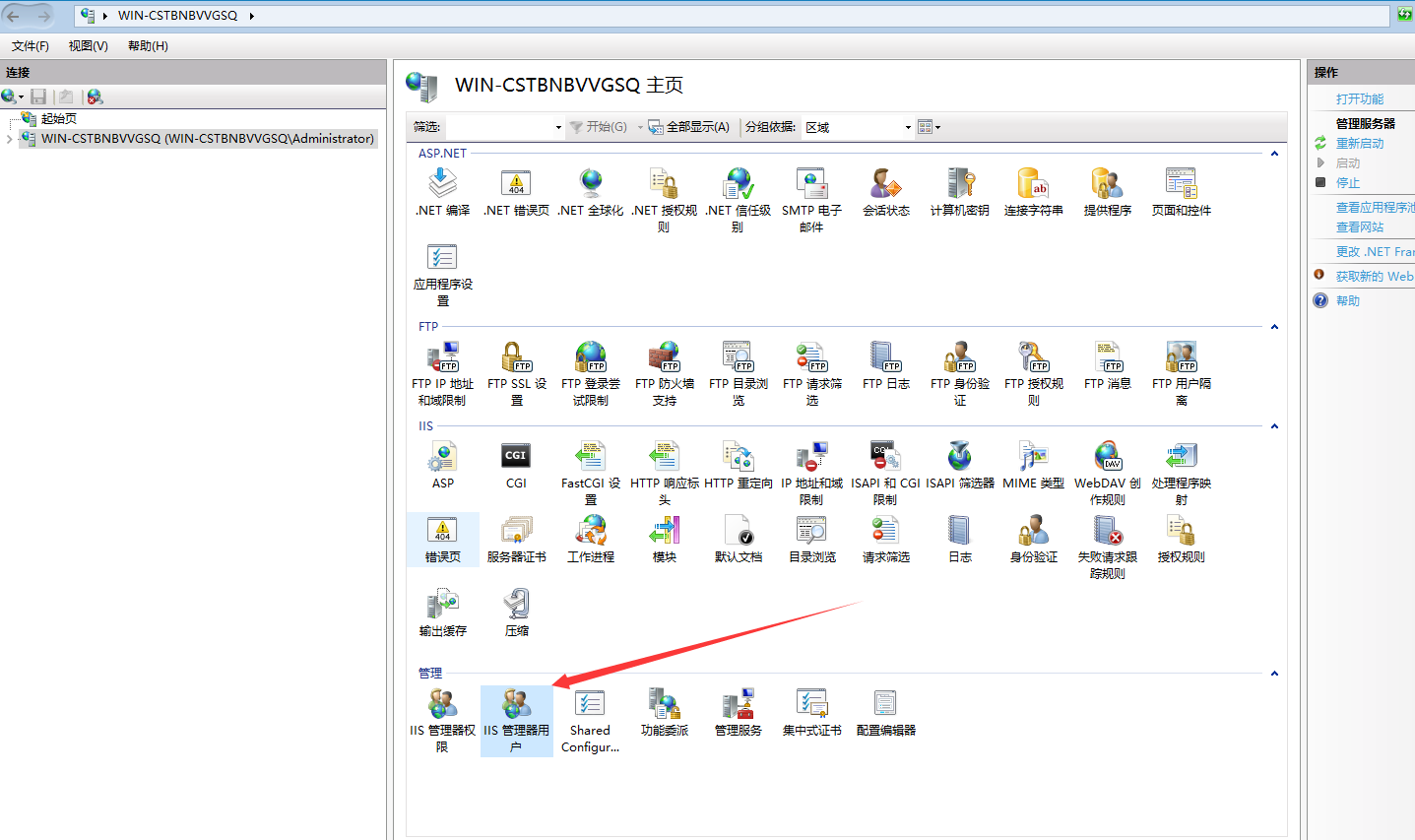The height and width of the screenshot is (840, 1415).
Task: Click the 获取新的 Web link
Action: pyautogui.click(x=1375, y=277)
